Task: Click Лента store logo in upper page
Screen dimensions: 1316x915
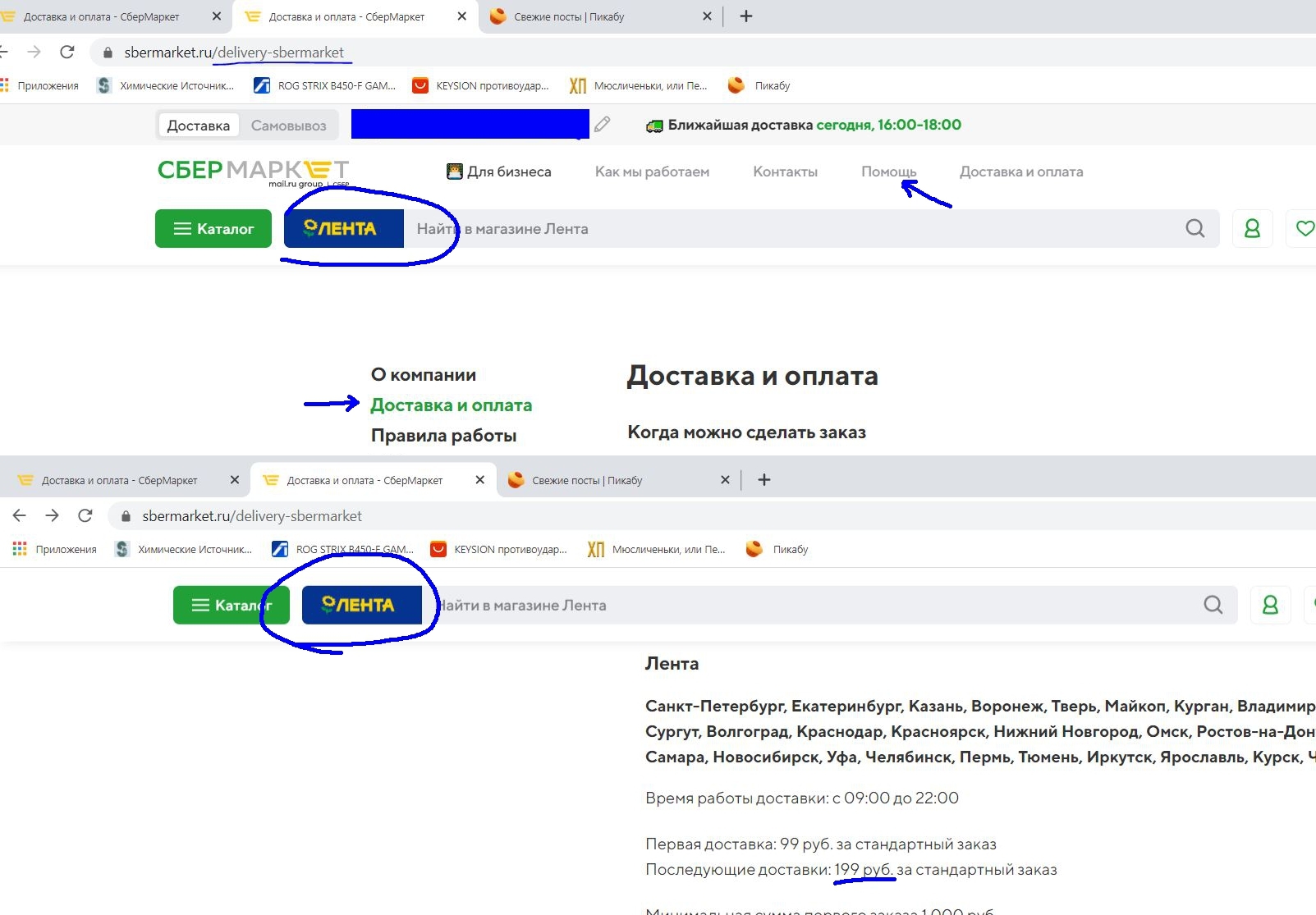Action: pos(344,229)
